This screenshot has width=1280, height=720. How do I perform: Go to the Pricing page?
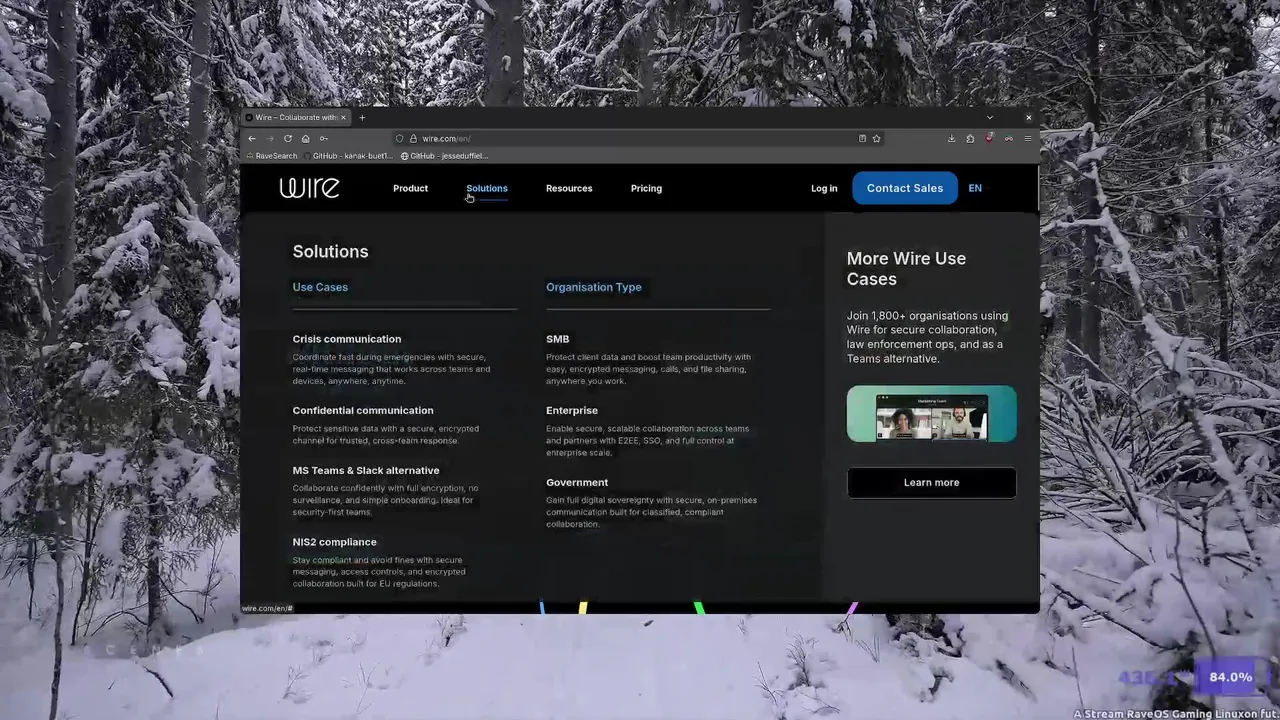point(646,188)
